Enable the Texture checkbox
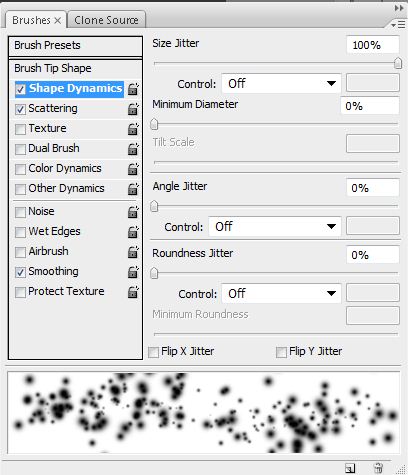This screenshot has height=475, width=408. point(20,129)
